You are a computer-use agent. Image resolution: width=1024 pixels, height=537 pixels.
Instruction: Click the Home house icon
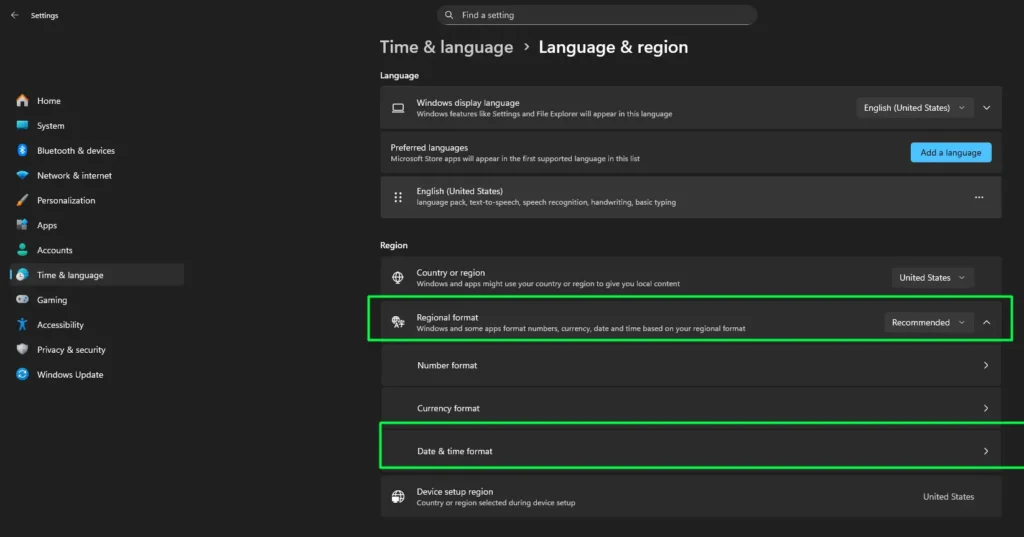tap(22, 101)
